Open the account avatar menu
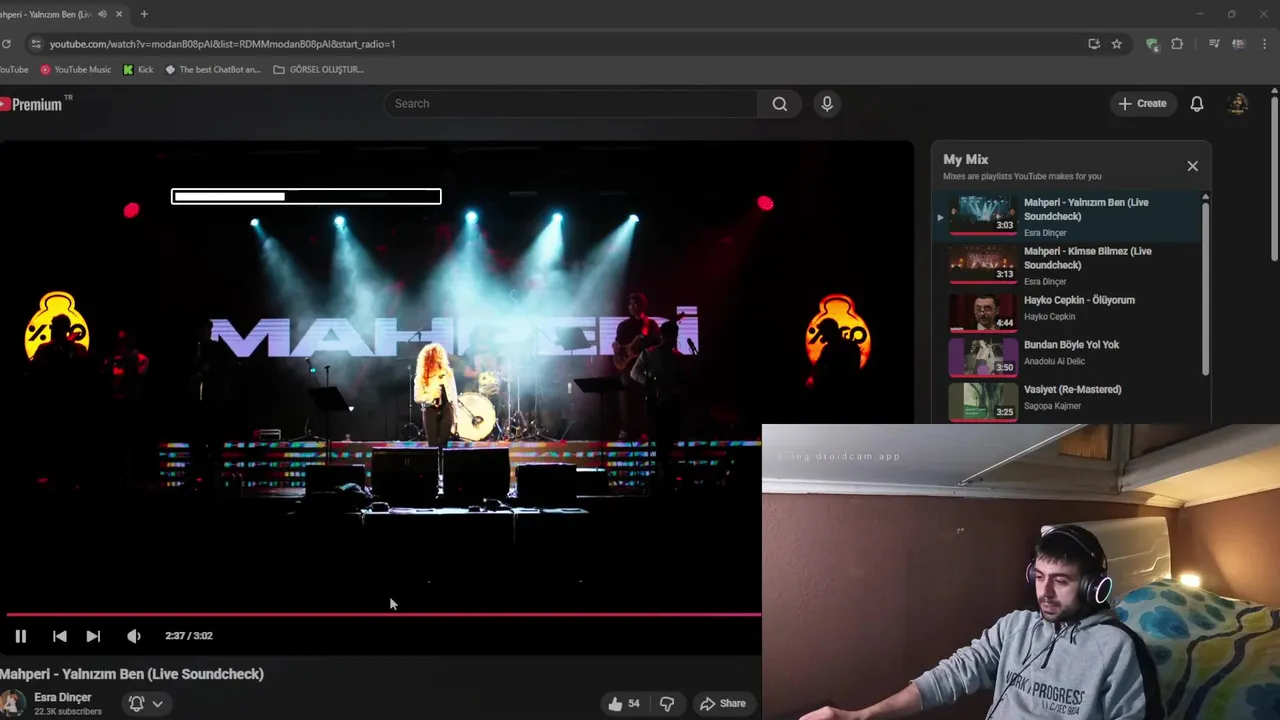This screenshot has width=1280, height=720. [1238, 104]
